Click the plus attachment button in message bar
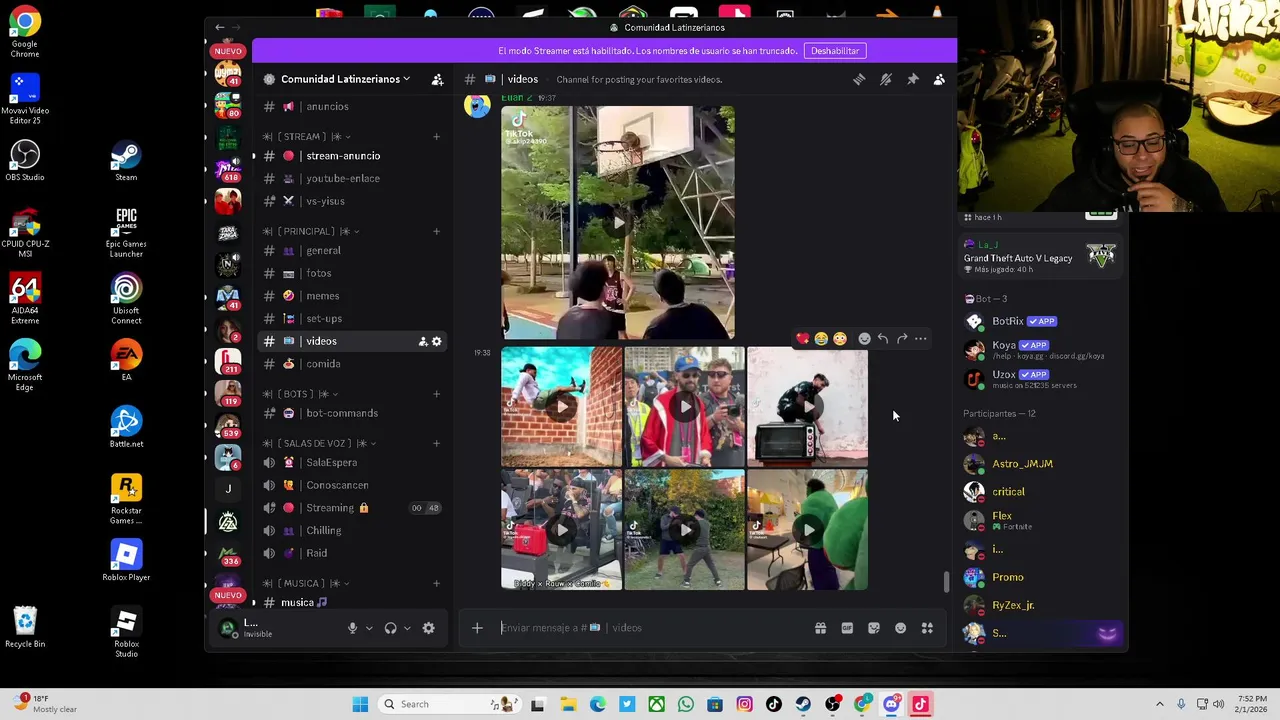 477,628
